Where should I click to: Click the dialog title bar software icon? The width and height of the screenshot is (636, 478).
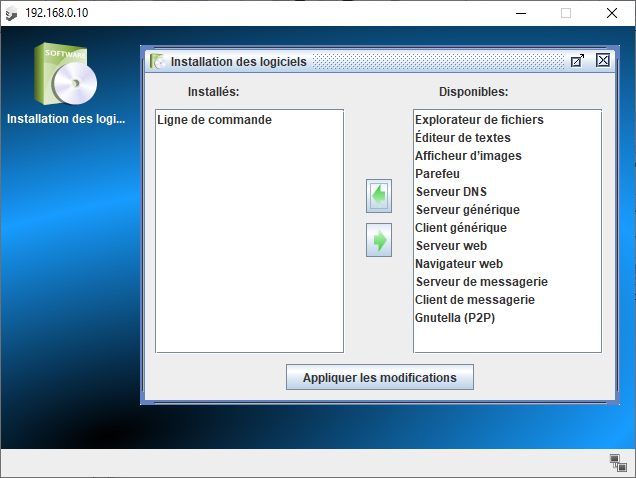158,61
